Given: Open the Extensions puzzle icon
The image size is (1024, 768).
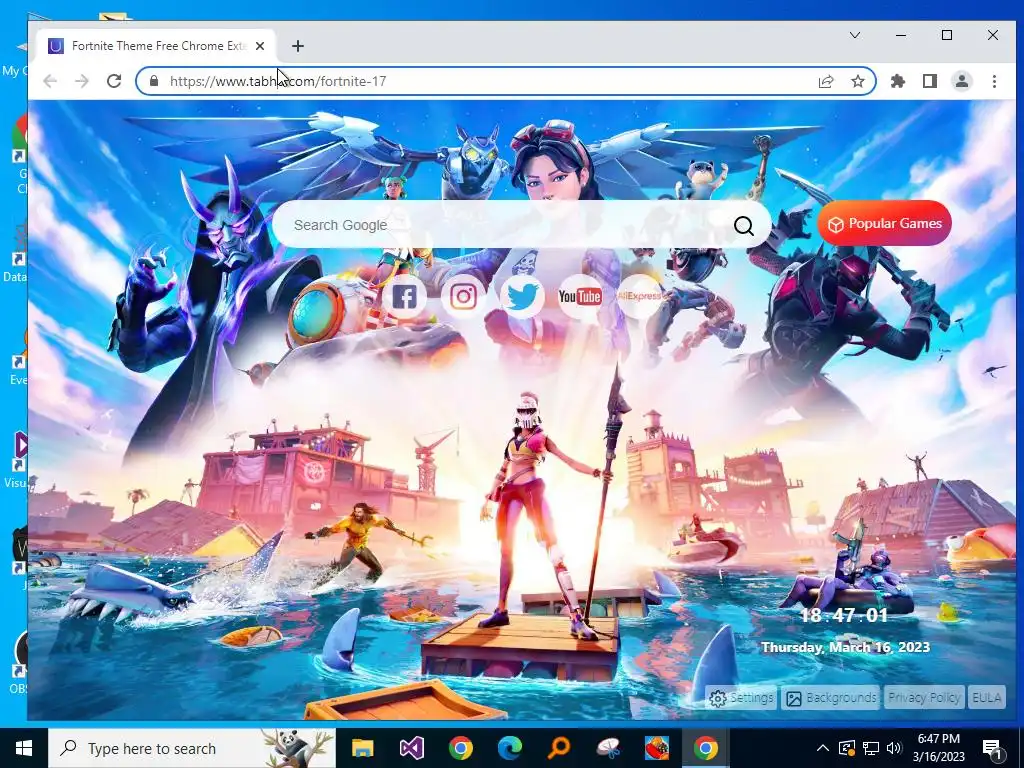Looking at the screenshot, I should pos(898,81).
